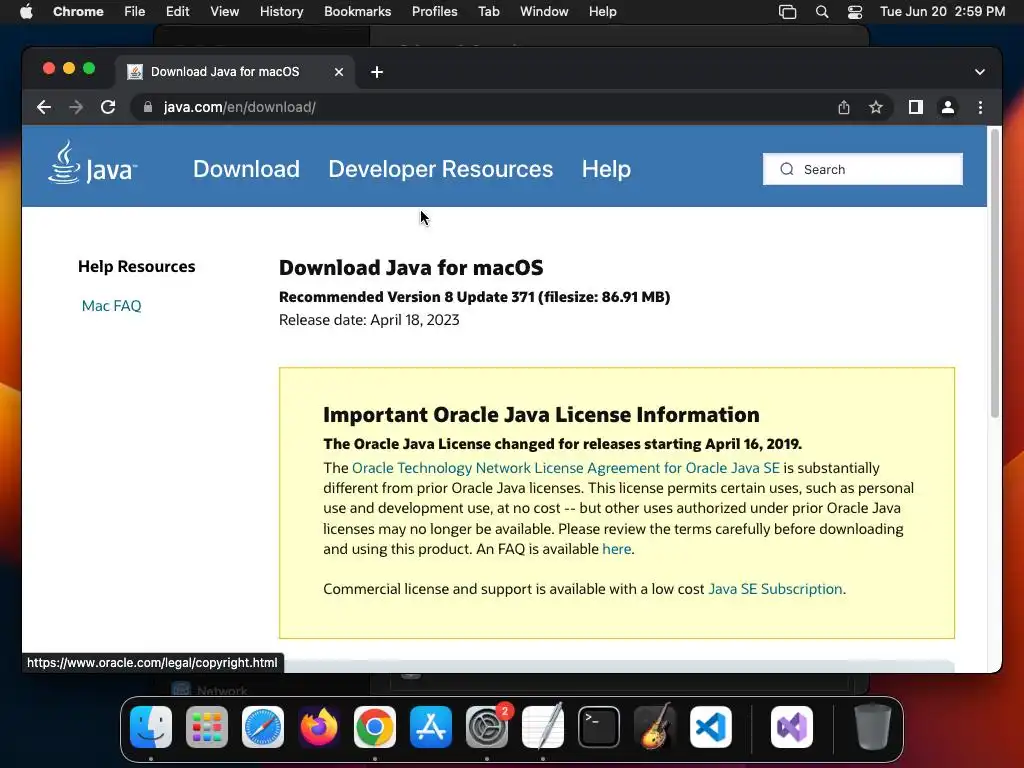The height and width of the screenshot is (768, 1024).
Task: Click the magnifier icon in the Search box
Action: coord(787,169)
